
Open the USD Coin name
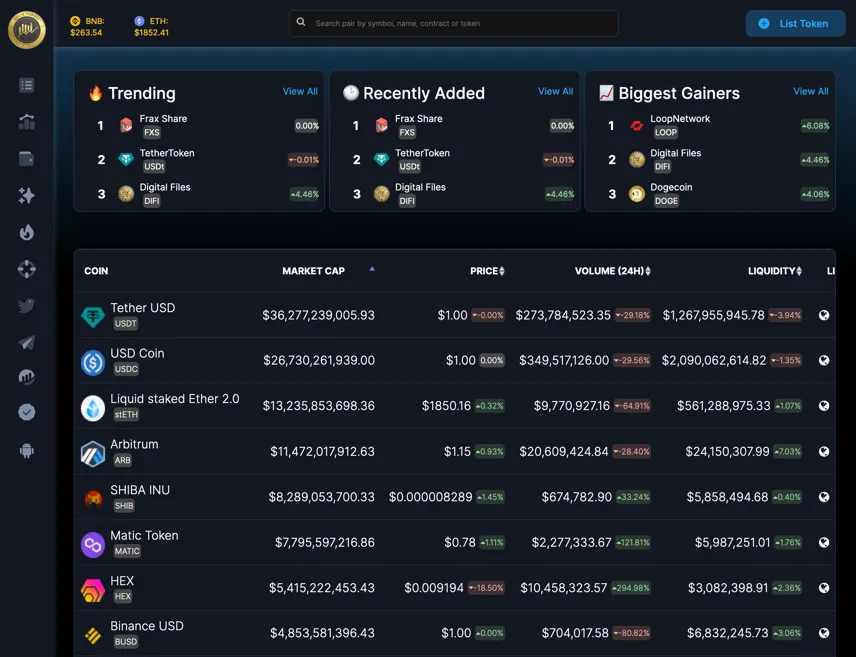click(x=137, y=353)
